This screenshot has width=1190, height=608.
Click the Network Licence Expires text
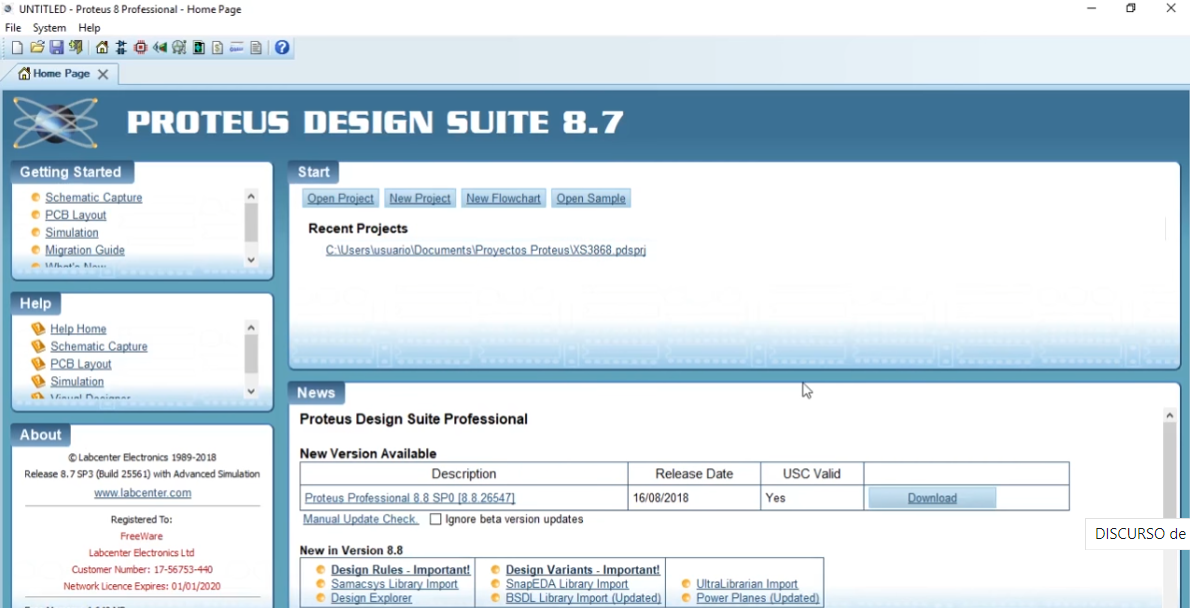[x=142, y=586]
